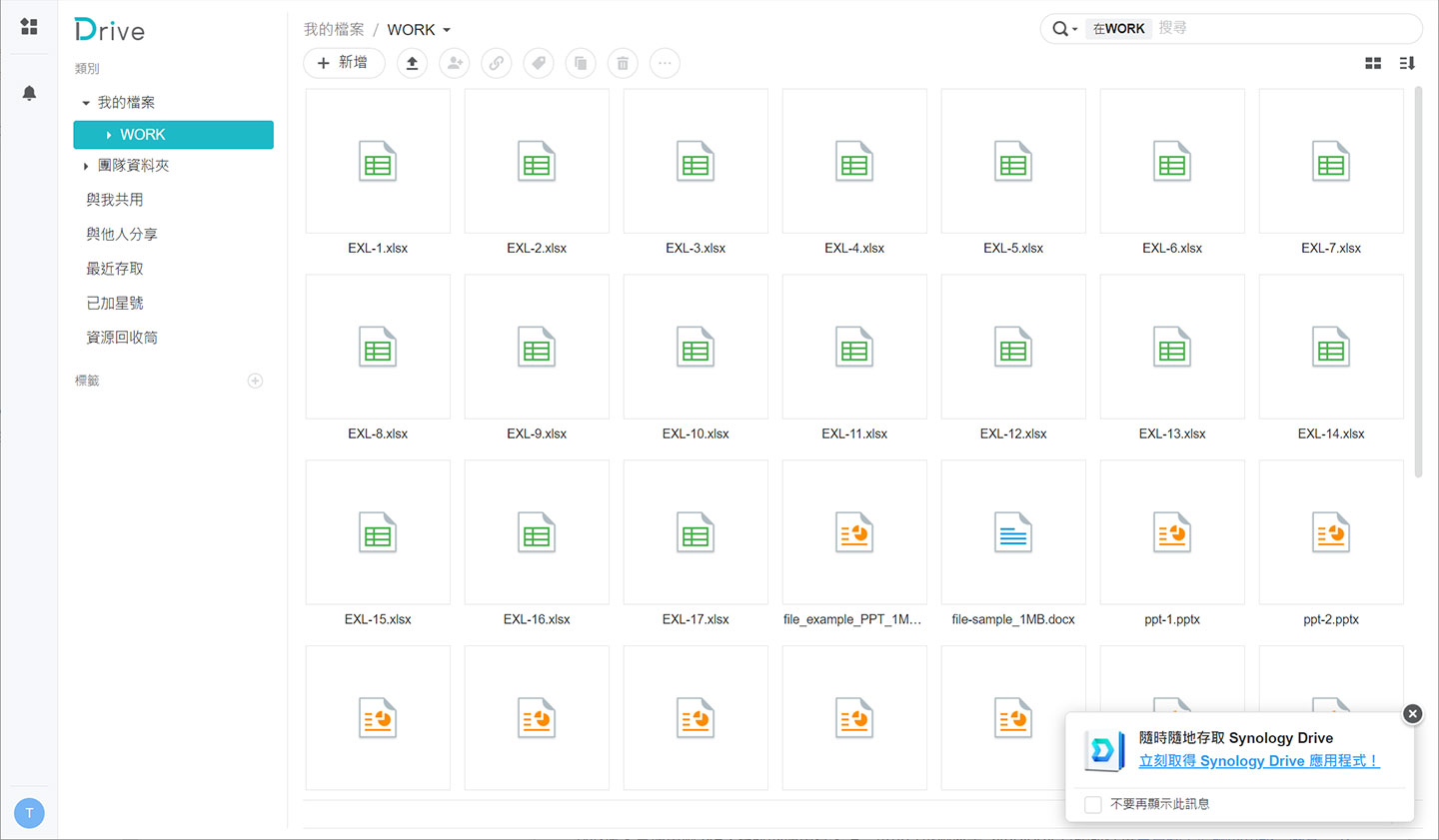Select the EXL-10.xlsx file thumbnail

click(696, 348)
